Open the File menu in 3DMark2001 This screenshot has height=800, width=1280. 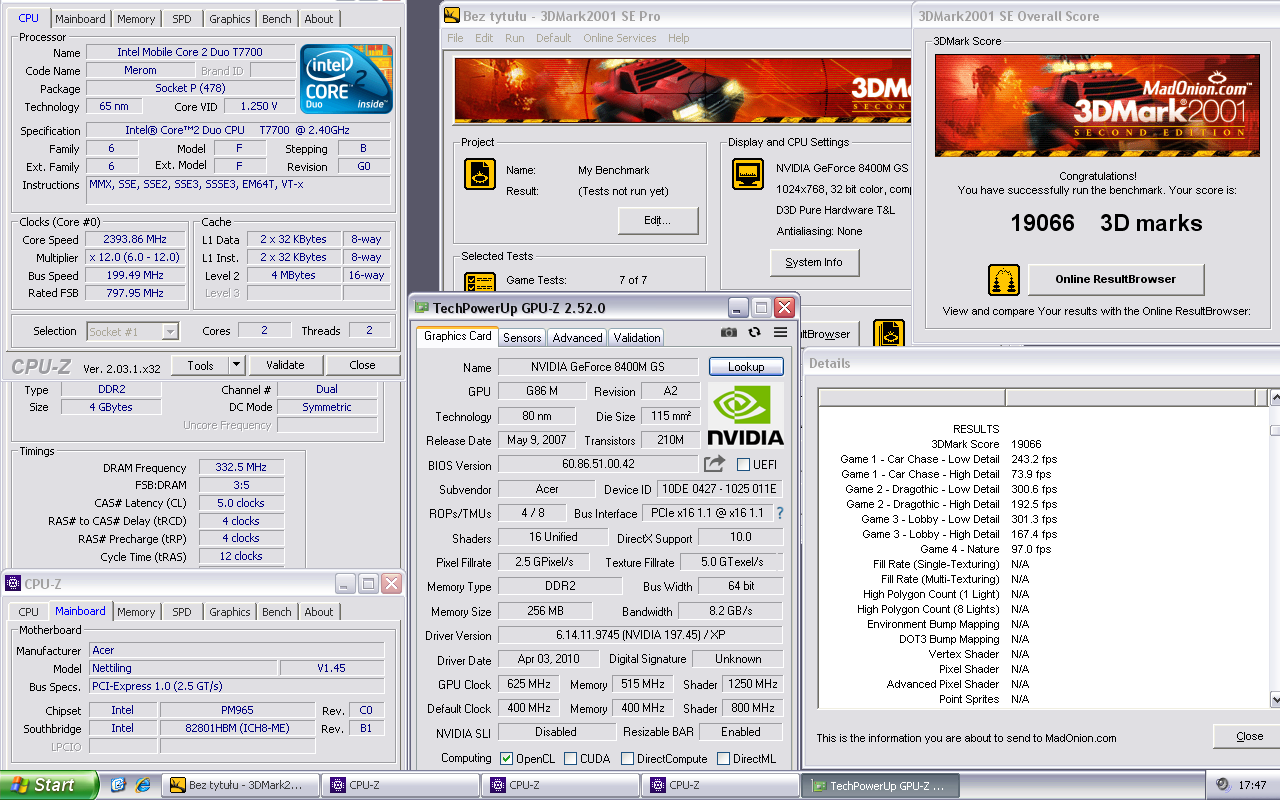tap(455, 38)
